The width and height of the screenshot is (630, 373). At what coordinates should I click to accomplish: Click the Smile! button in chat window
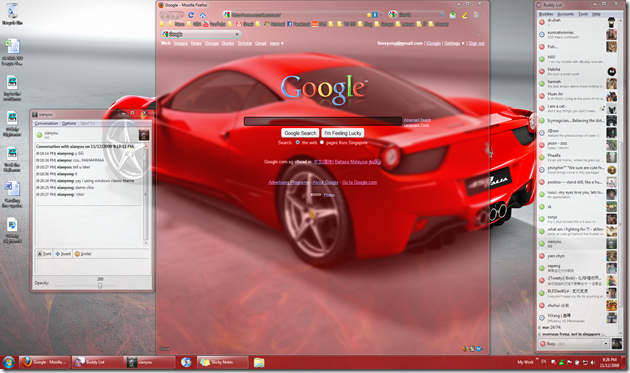pyautogui.click(x=83, y=254)
